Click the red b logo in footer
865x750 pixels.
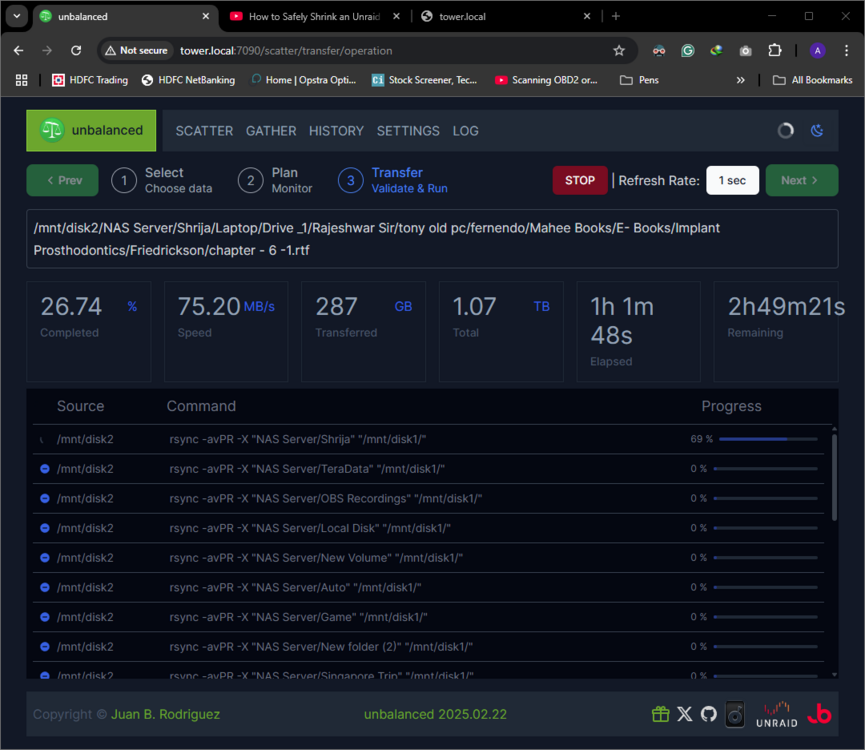click(820, 714)
